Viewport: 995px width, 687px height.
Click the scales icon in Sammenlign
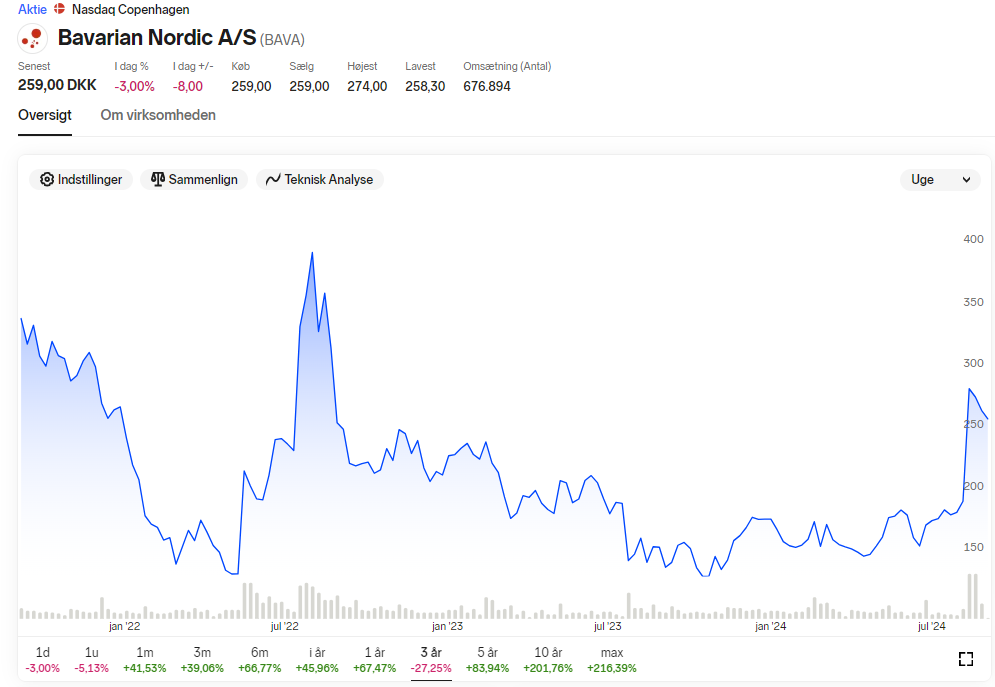pyautogui.click(x=158, y=180)
